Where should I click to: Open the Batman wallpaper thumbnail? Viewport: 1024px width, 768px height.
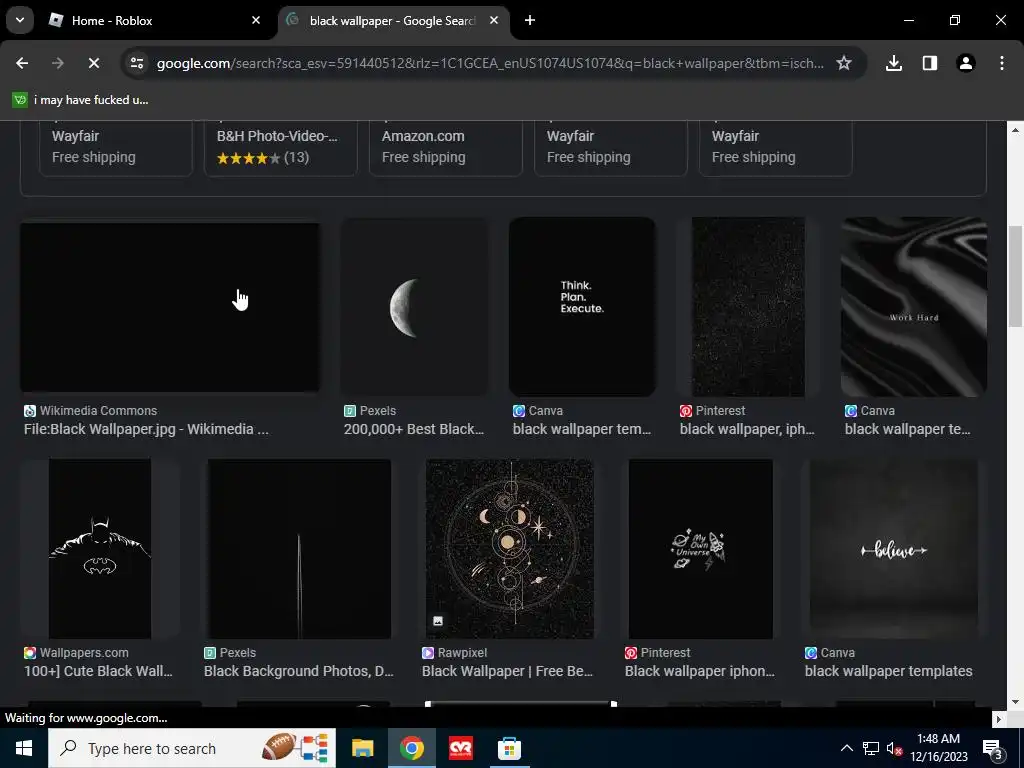[x=100, y=549]
